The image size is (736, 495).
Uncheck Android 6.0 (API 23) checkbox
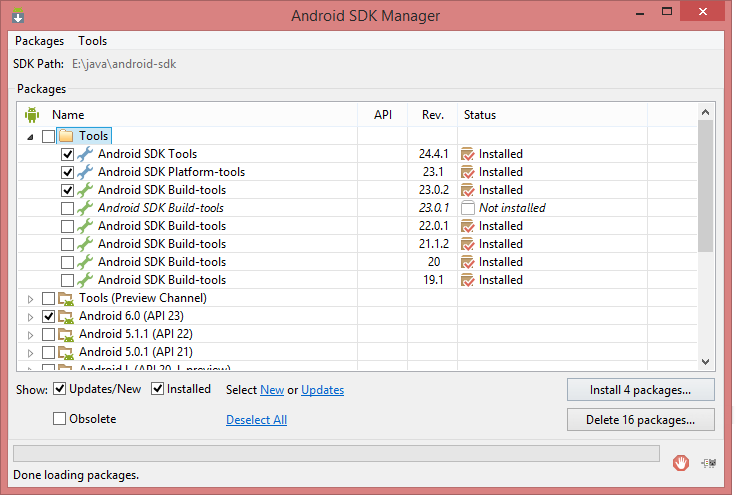[48, 316]
